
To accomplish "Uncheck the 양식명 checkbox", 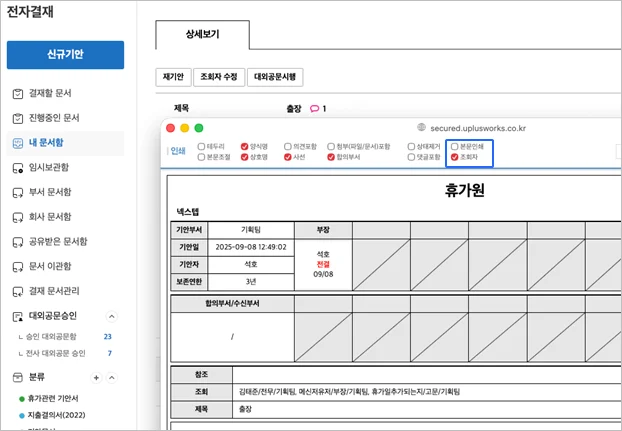I will pyautogui.click(x=244, y=146).
